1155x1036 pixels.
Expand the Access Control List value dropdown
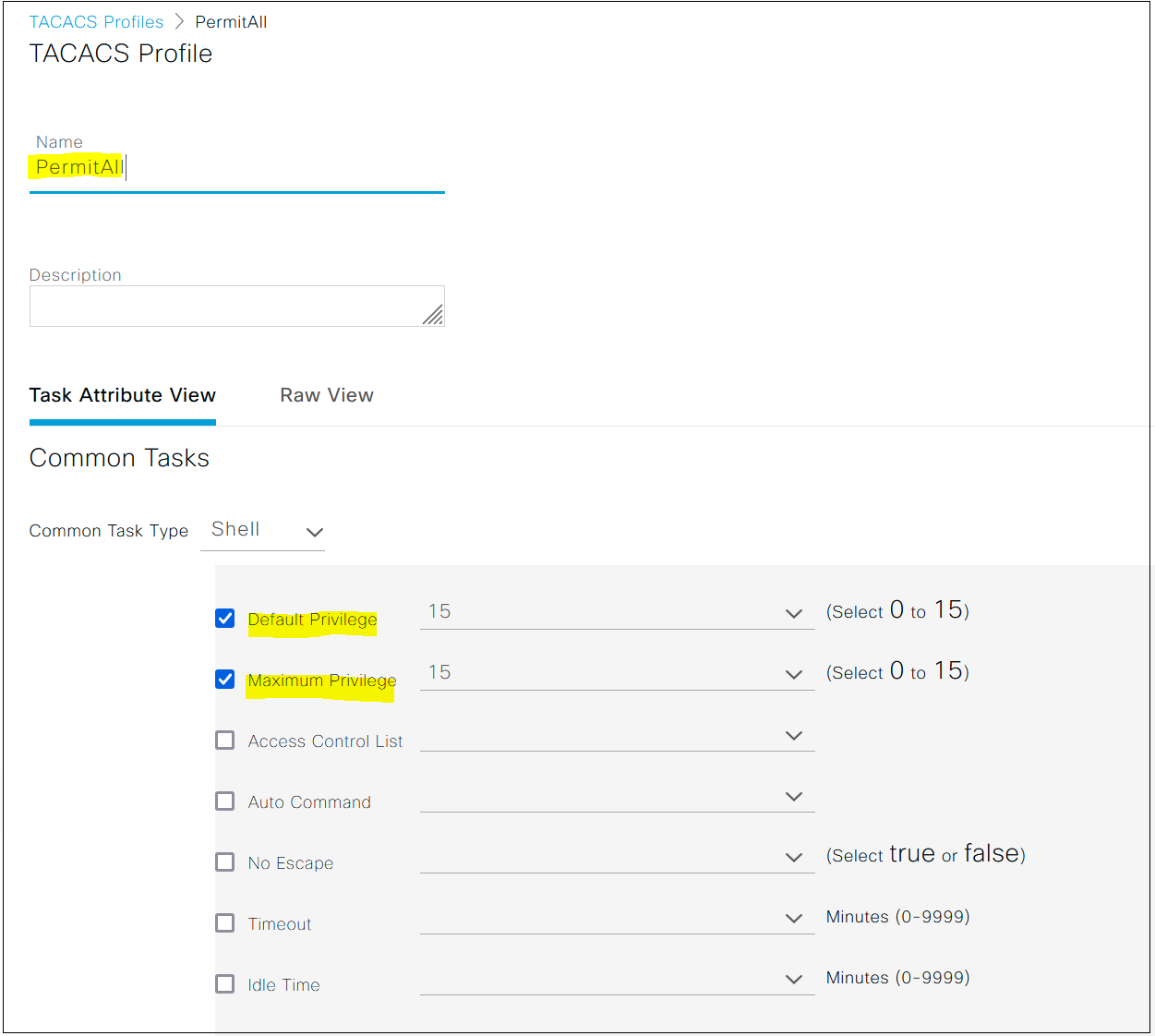(794, 735)
